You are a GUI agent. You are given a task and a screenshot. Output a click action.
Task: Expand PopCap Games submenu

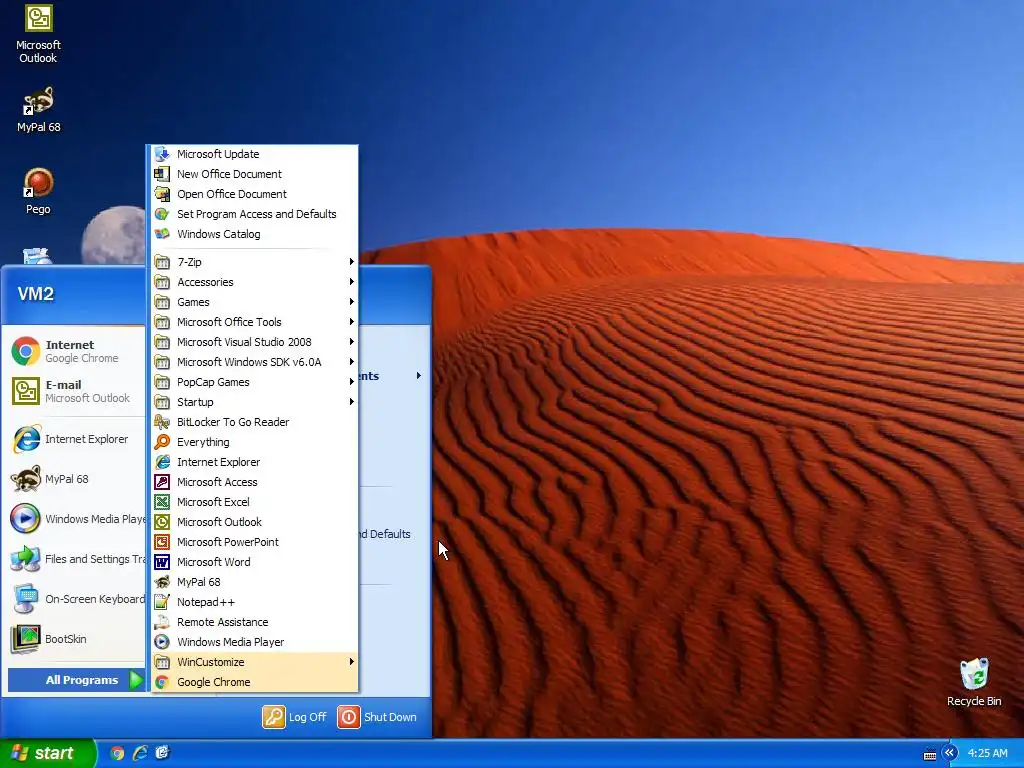pos(255,382)
